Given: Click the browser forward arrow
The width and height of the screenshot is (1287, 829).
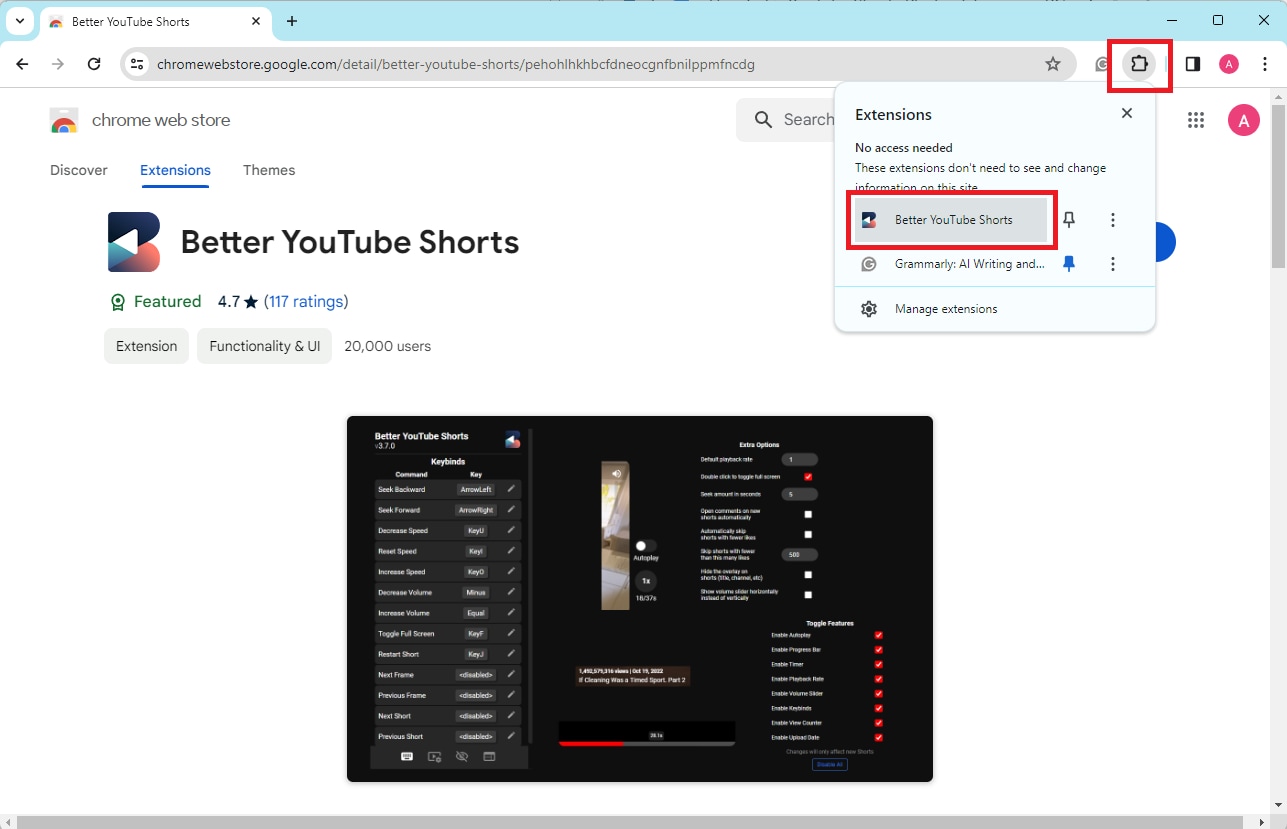Looking at the screenshot, I should click(58, 64).
